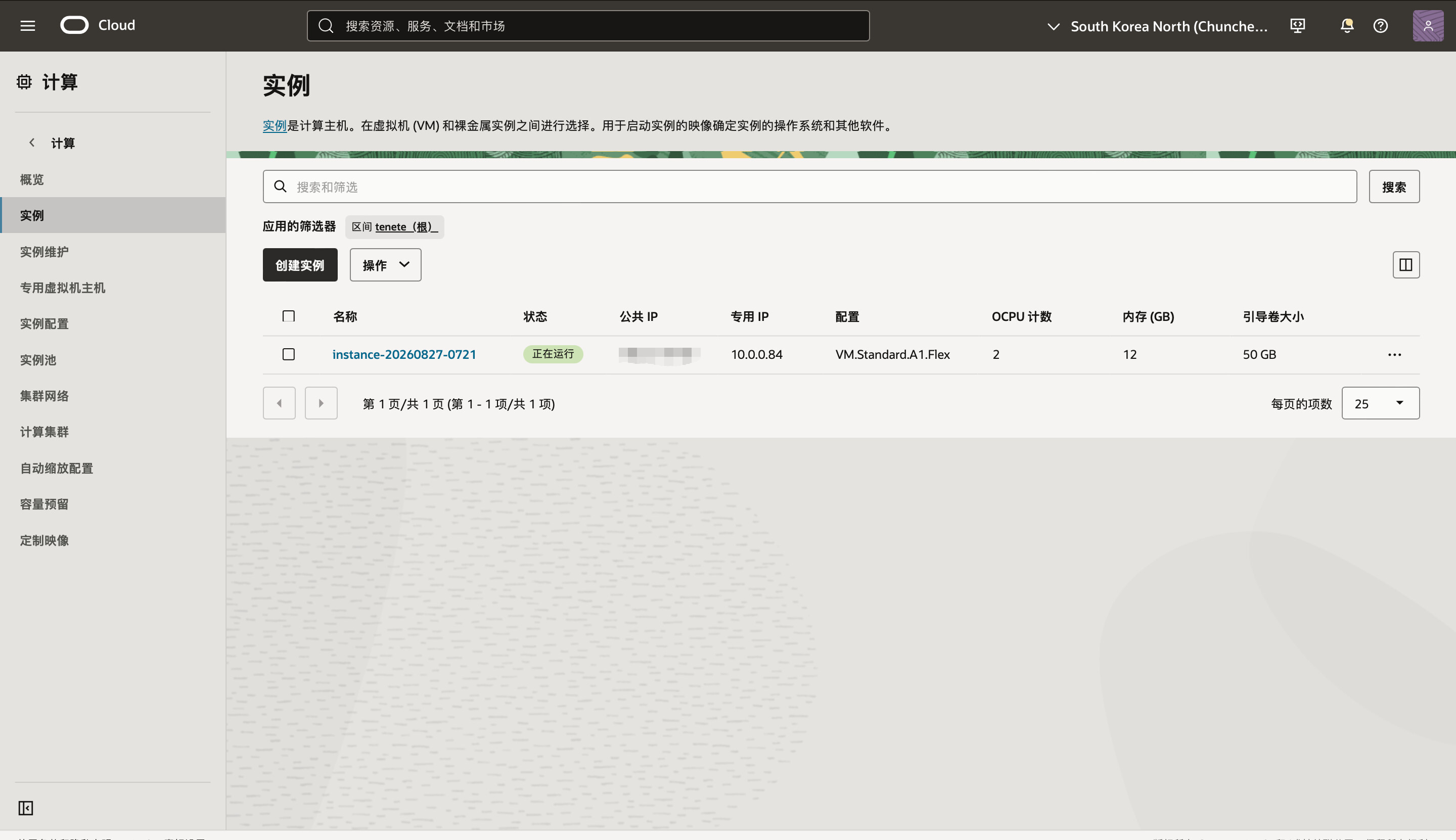This screenshot has height=840, width=1456.
Task: Open the help question mark icon
Action: [x=1380, y=26]
